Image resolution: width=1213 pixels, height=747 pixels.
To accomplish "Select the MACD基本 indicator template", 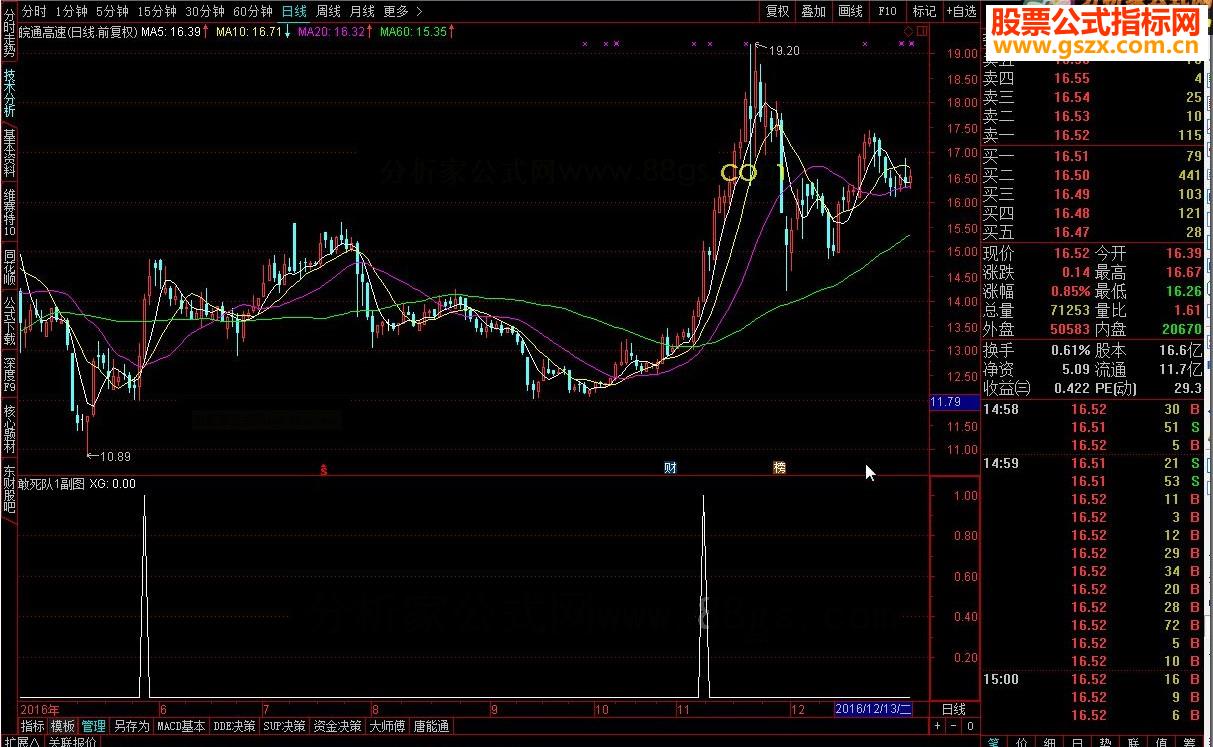I will [181, 726].
